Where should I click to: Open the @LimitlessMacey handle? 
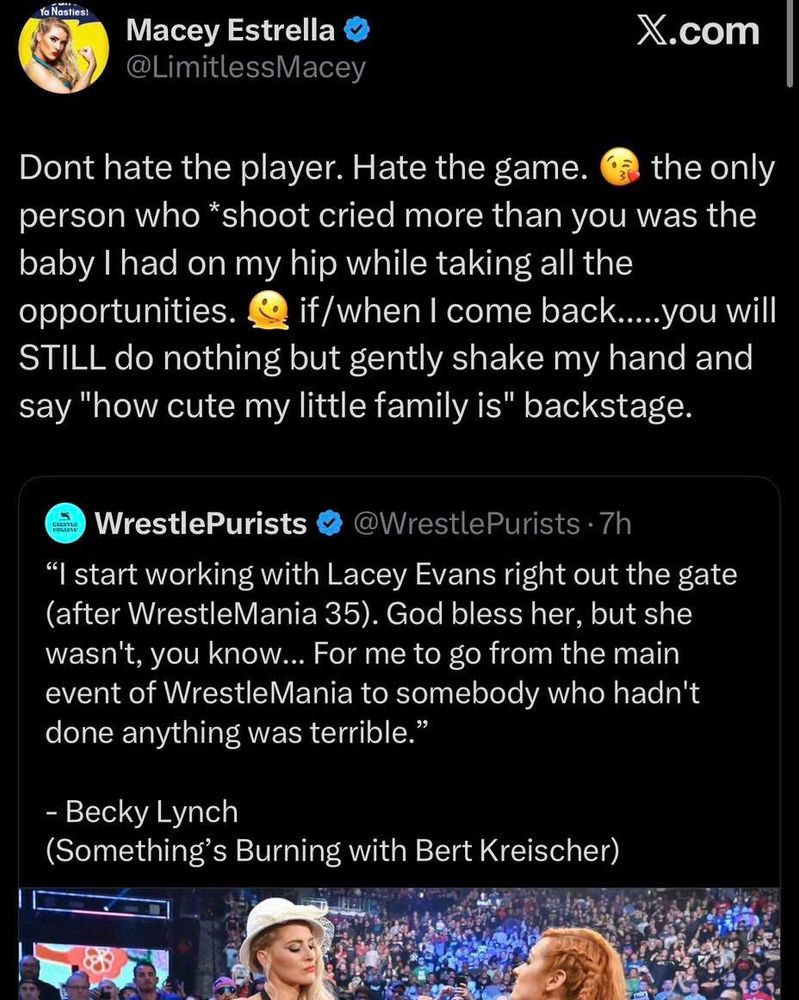pyautogui.click(x=245, y=68)
